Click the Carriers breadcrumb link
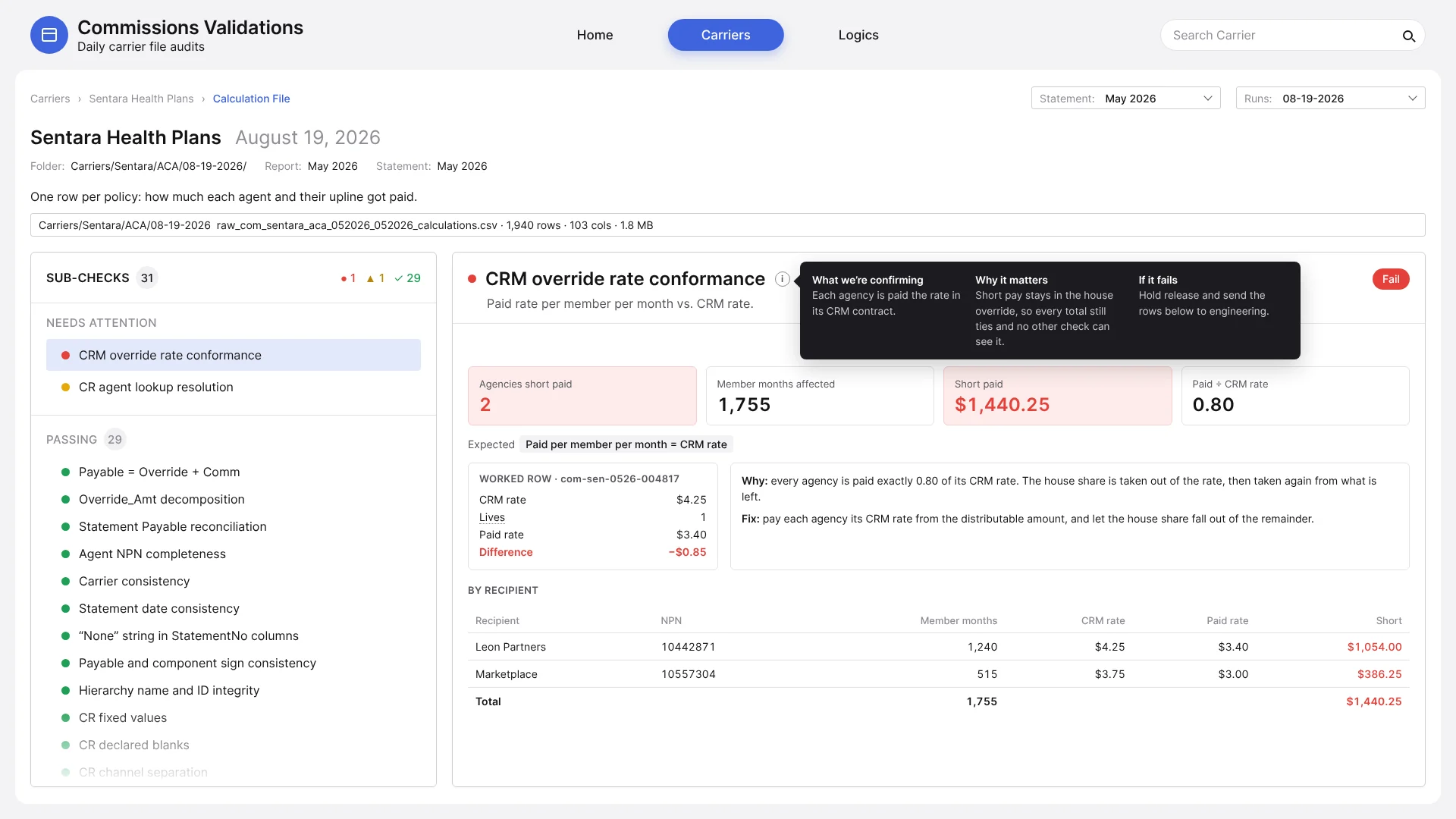 click(x=50, y=99)
